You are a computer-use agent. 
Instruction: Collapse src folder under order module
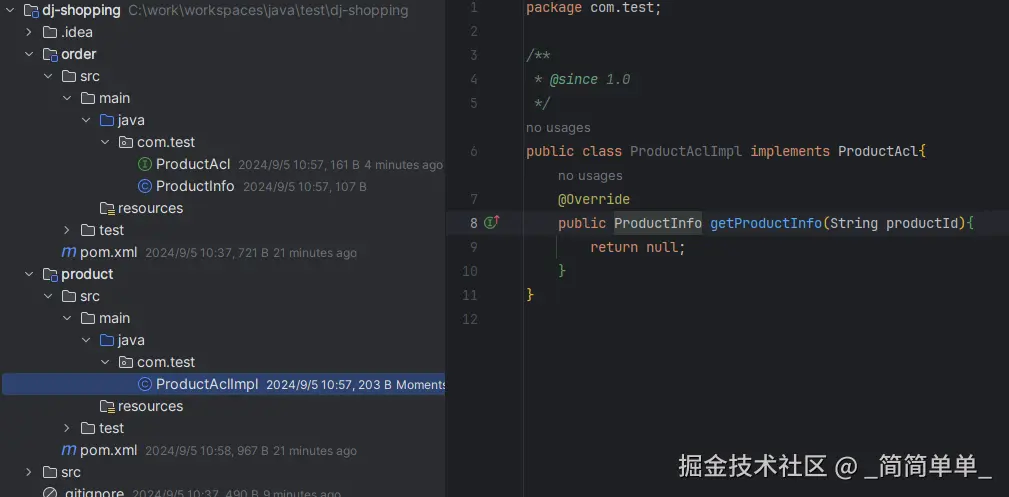click(x=48, y=76)
